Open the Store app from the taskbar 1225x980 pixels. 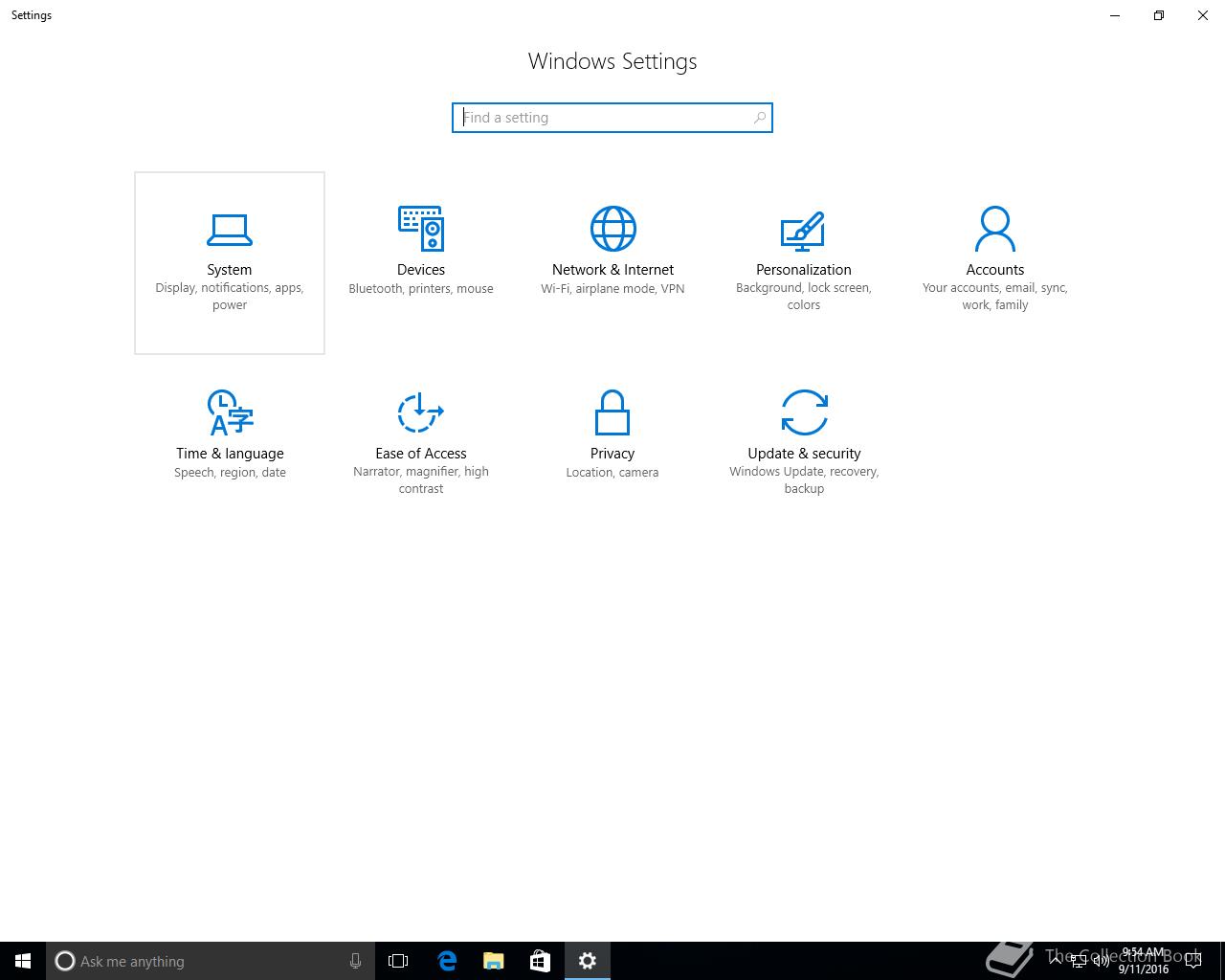[540, 961]
